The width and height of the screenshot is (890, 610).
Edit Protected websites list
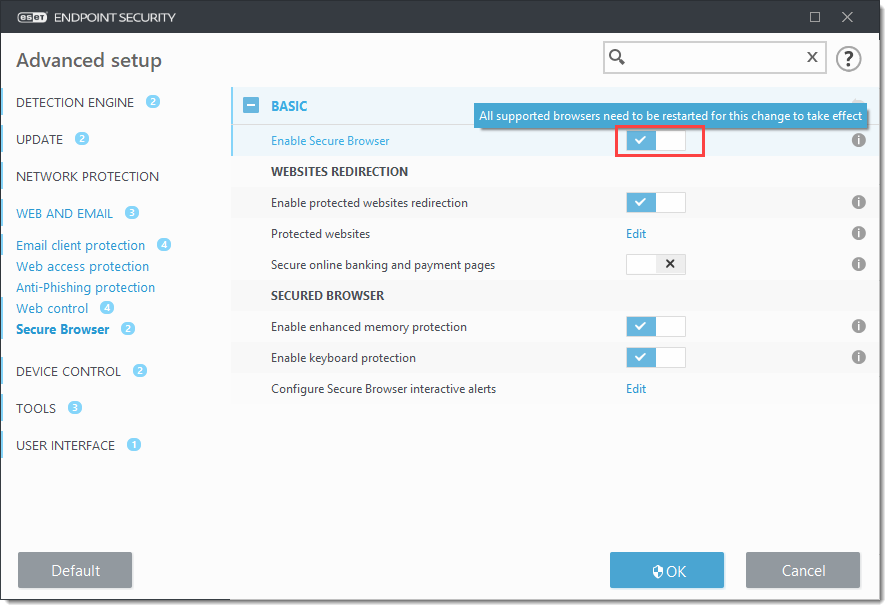pos(636,234)
